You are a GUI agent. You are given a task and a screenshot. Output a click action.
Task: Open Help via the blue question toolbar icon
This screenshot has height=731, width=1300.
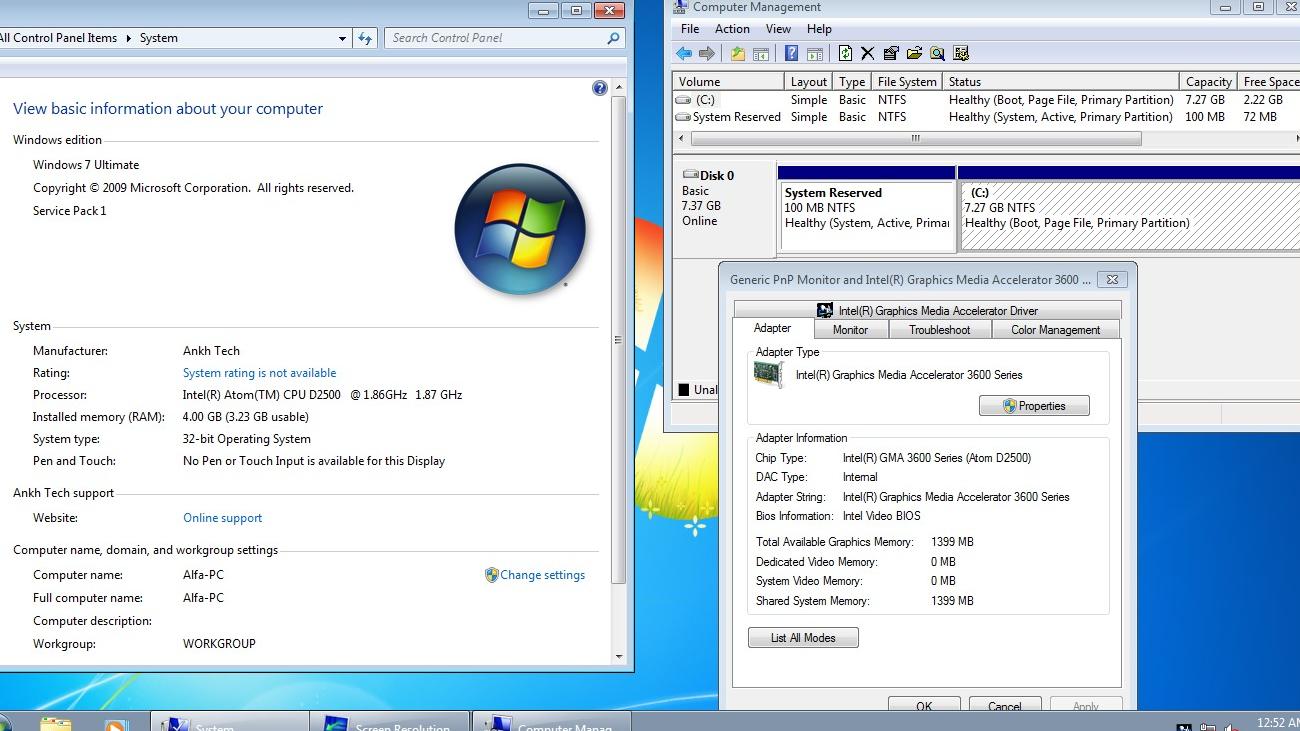[x=792, y=54]
